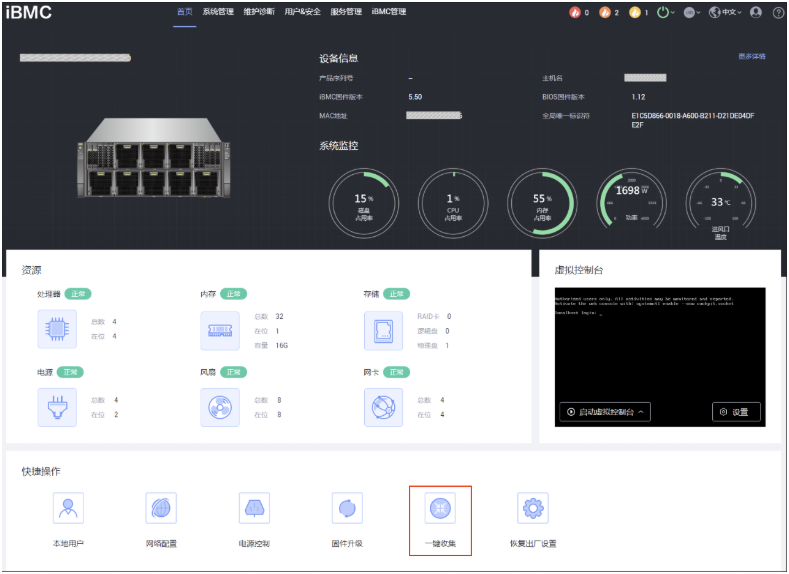789x574 pixels.
Task: Expand the 启动虚拟控制台 launch dropdown
Action: point(605,411)
